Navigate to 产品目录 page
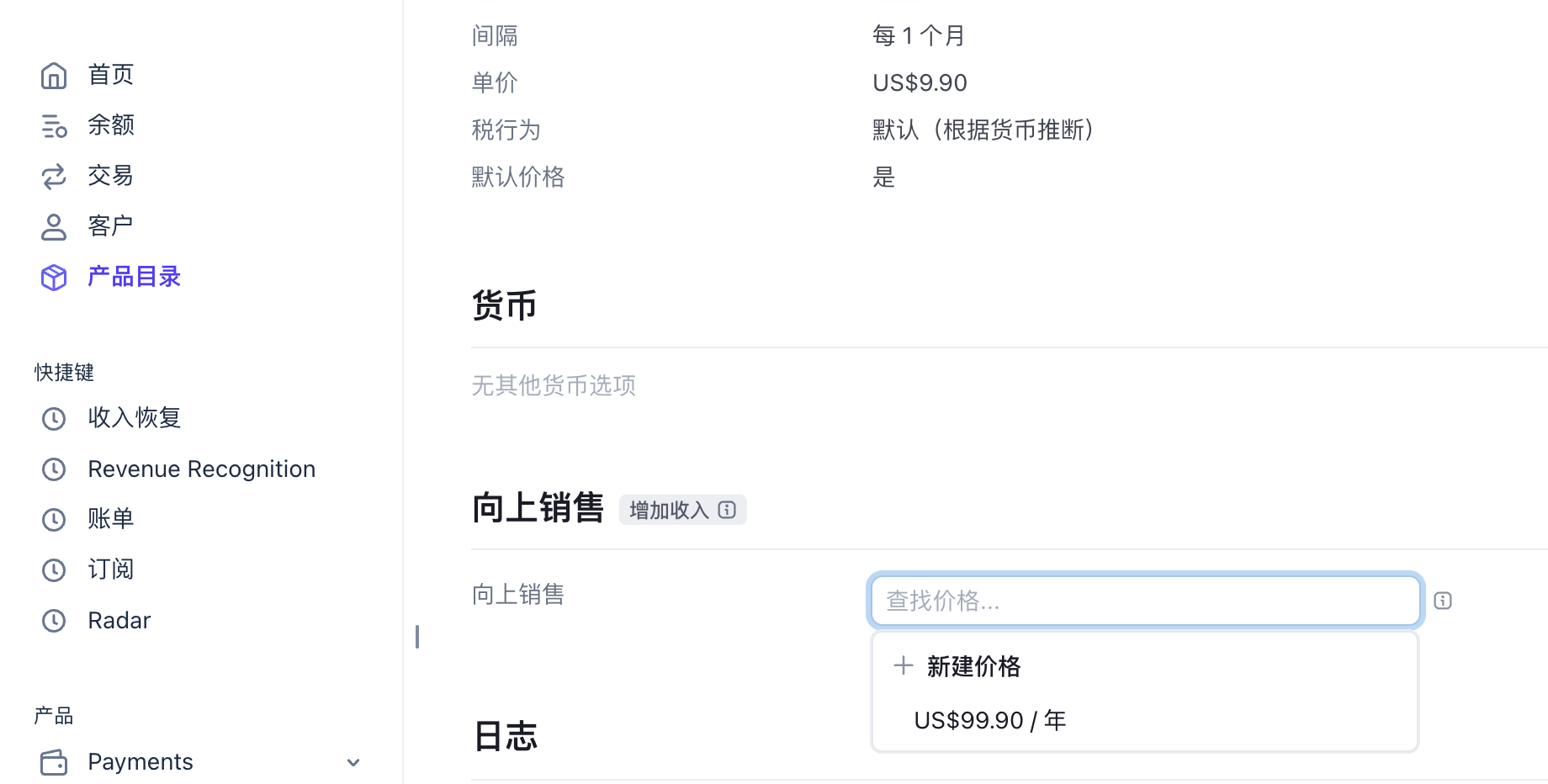The width and height of the screenshot is (1548, 784). click(x=135, y=277)
